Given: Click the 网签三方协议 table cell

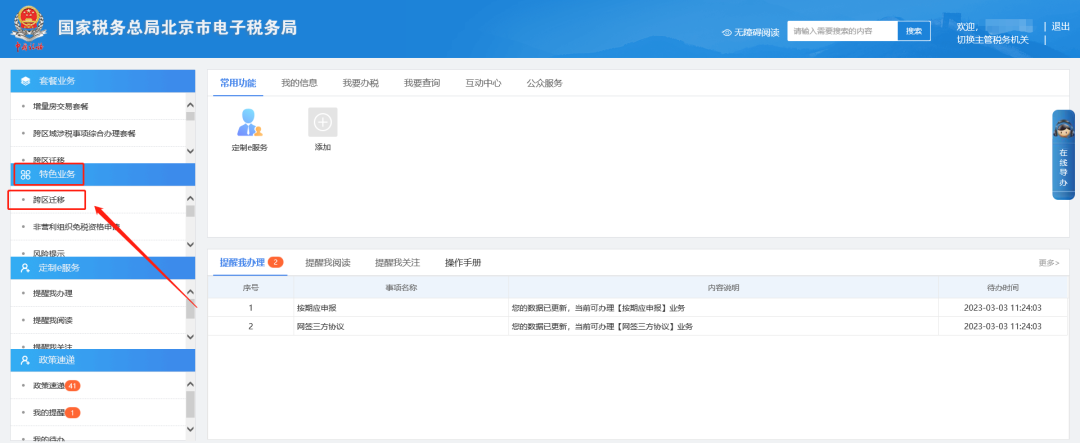Looking at the screenshot, I should (x=401, y=327).
